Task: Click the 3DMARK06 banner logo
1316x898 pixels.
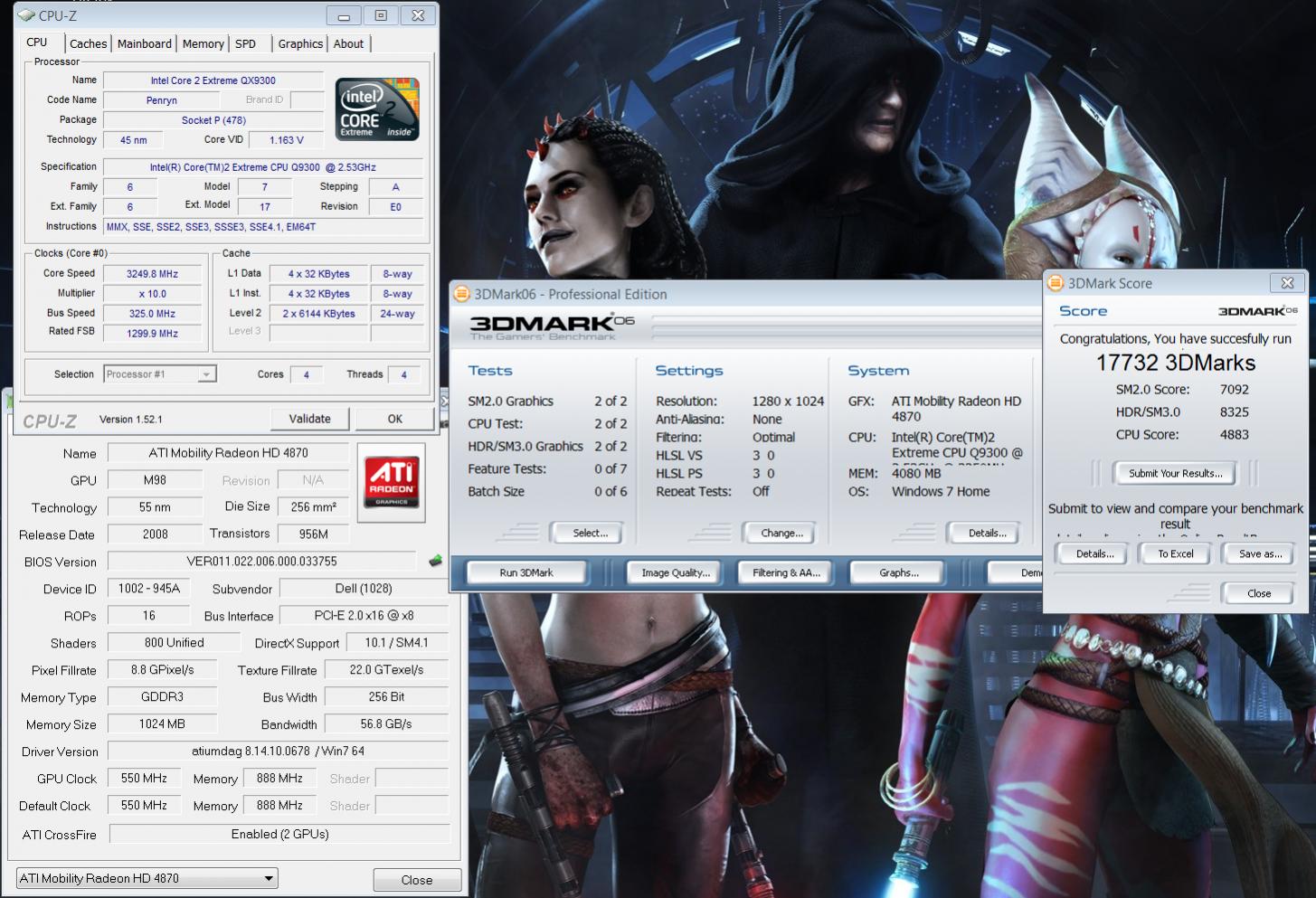Action: (x=552, y=326)
